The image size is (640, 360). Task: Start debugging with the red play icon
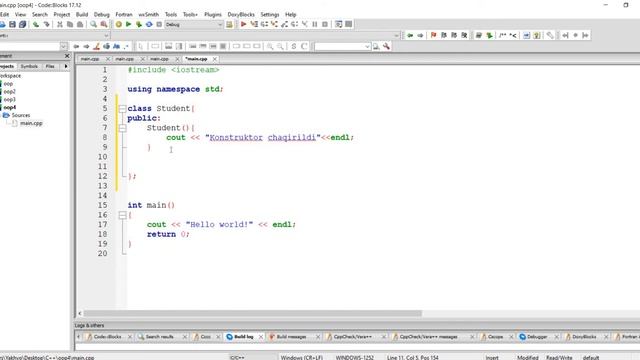(244, 24)
